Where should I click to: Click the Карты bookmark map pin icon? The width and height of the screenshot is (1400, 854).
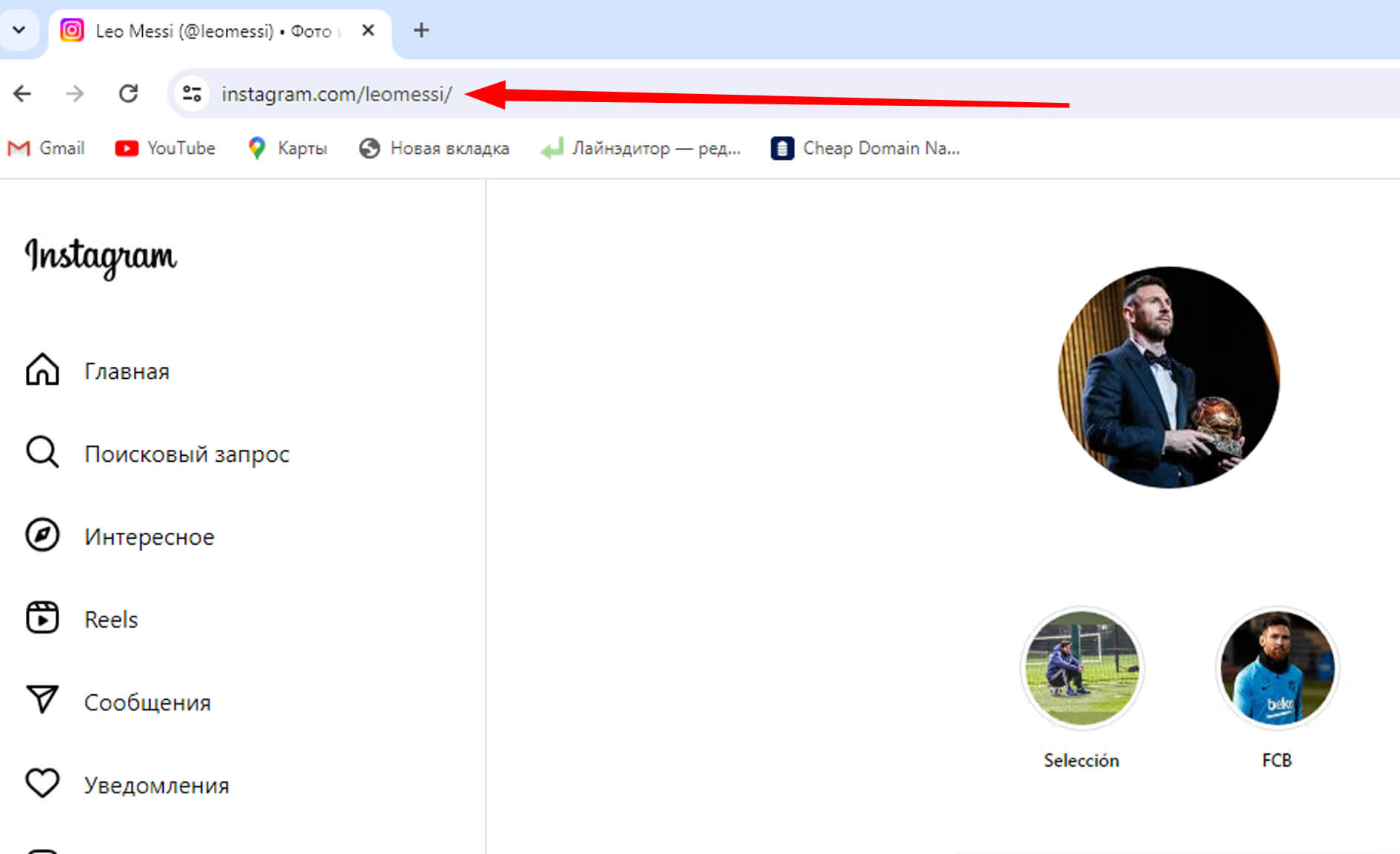257,149
